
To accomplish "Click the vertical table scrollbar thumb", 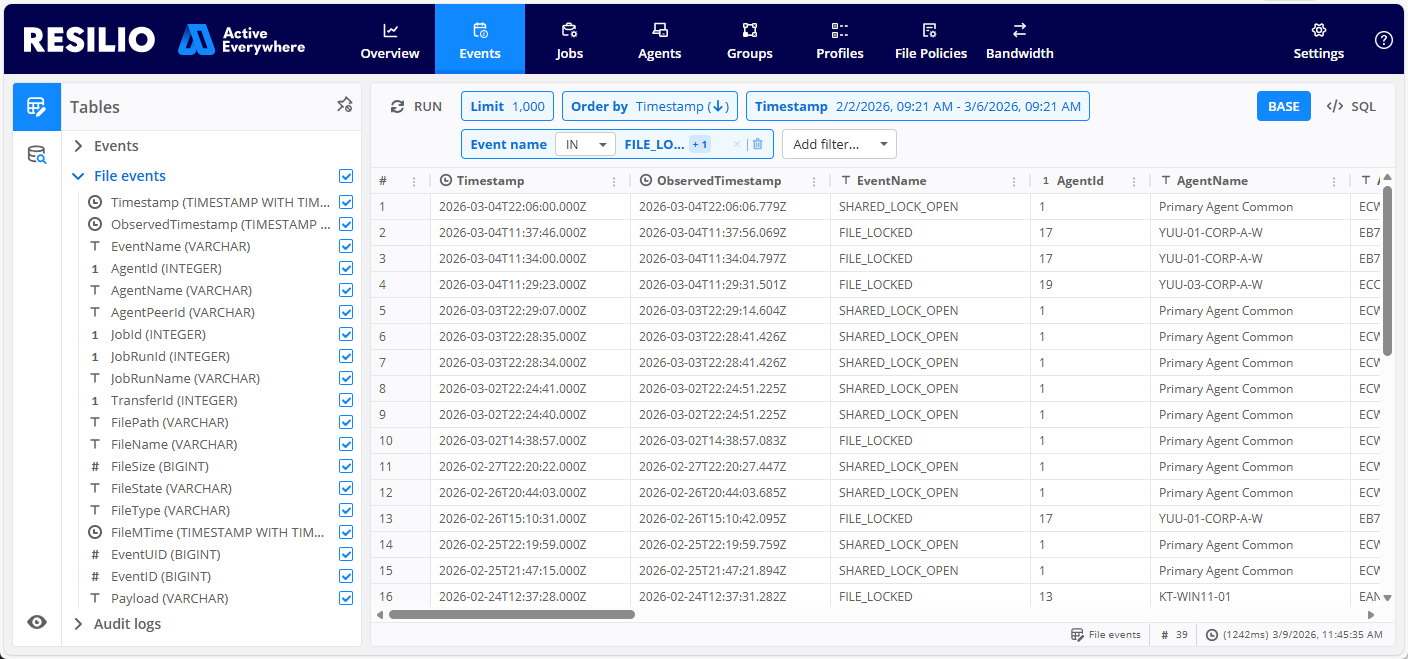I will click(x=1387, y=270).
